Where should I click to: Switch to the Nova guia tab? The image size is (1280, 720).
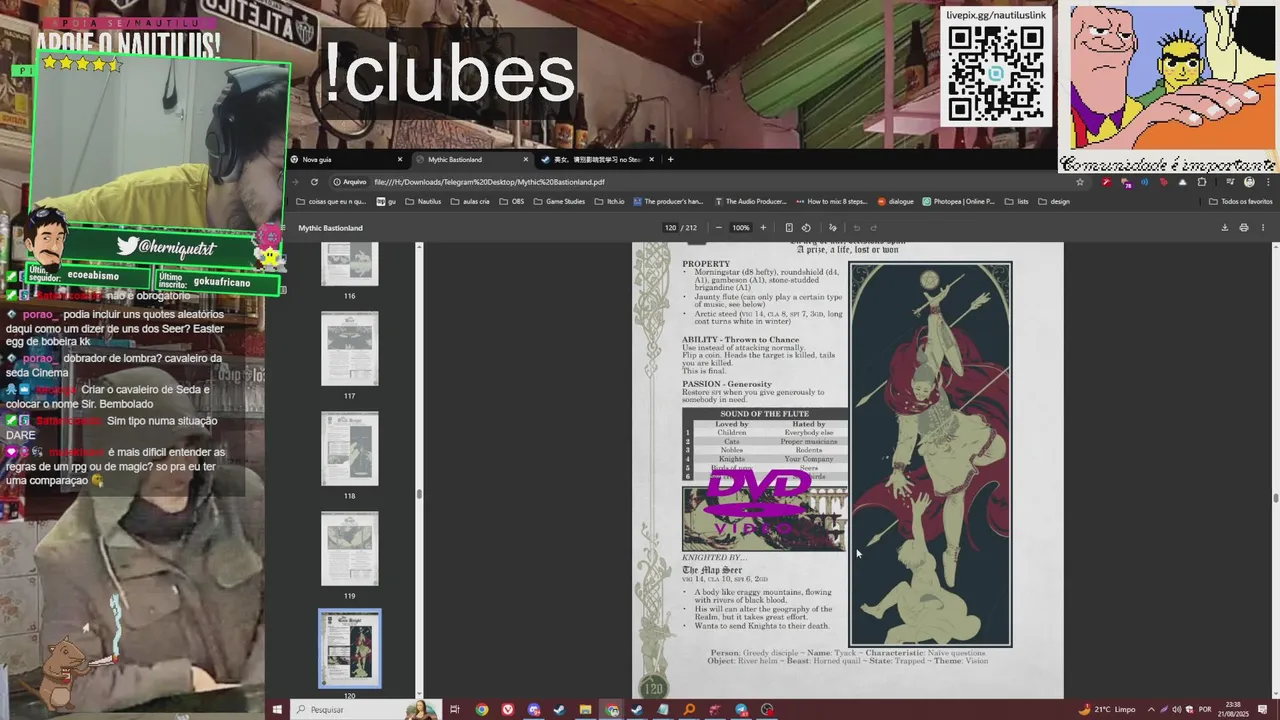click(x=346, y=159)
